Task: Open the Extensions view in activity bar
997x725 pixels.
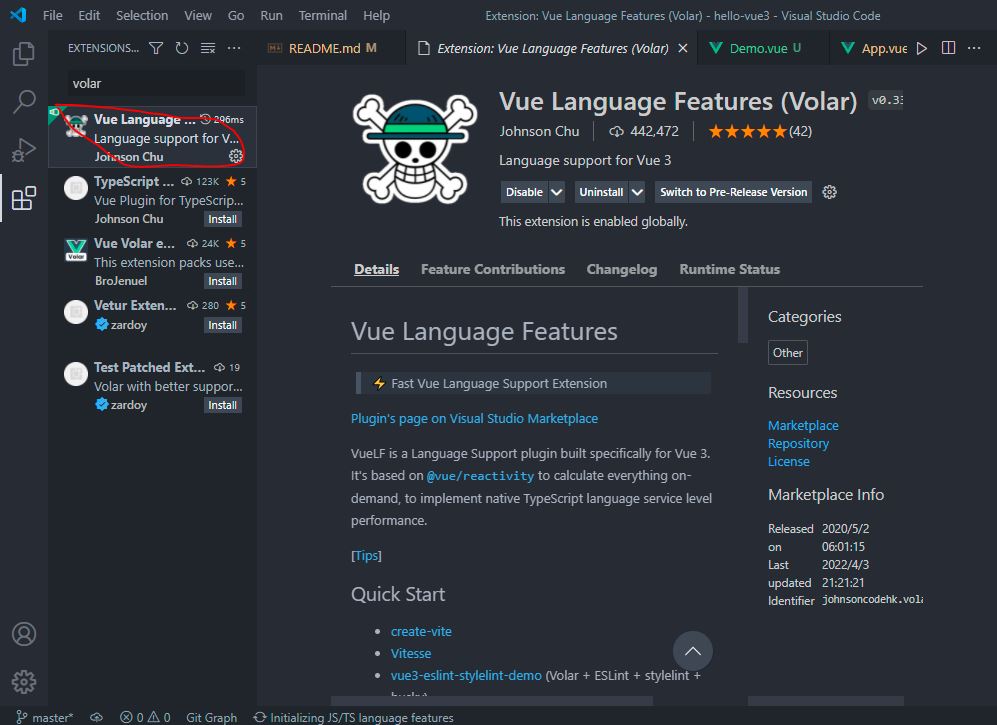Action: (24, 198)
